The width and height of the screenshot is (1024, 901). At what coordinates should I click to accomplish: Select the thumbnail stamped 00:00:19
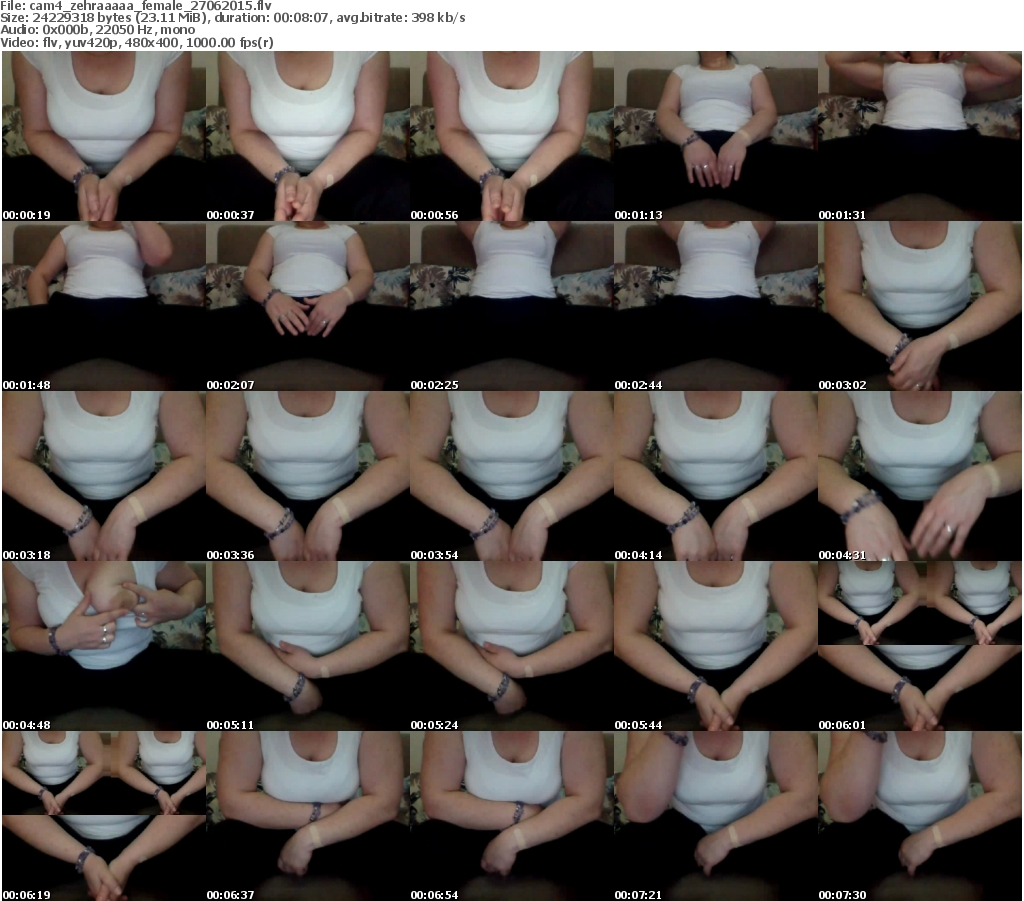pyautogui.click(x=104, y=136)
